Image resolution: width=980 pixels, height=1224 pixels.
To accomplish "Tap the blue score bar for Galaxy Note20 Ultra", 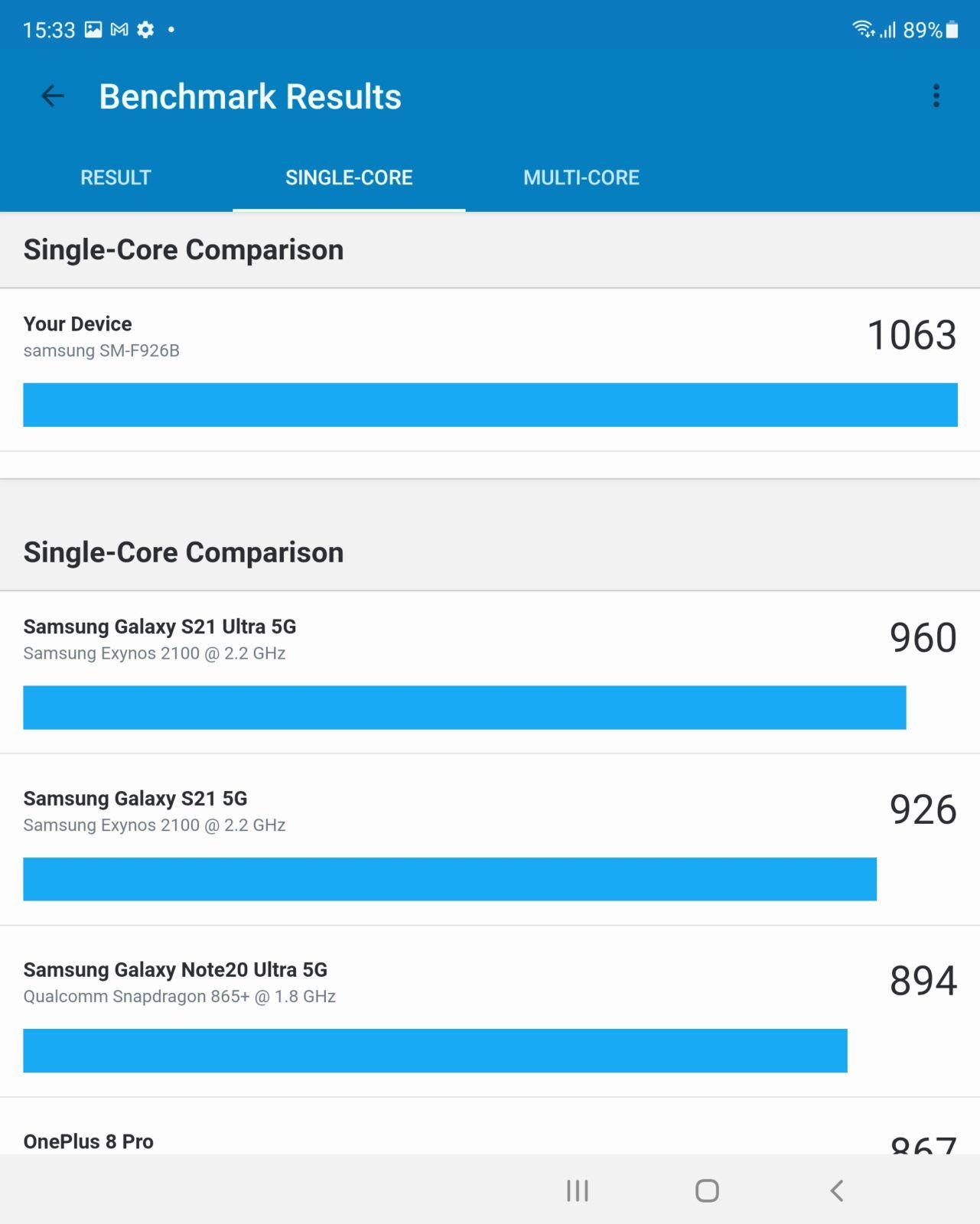I will click(435, 1051).
